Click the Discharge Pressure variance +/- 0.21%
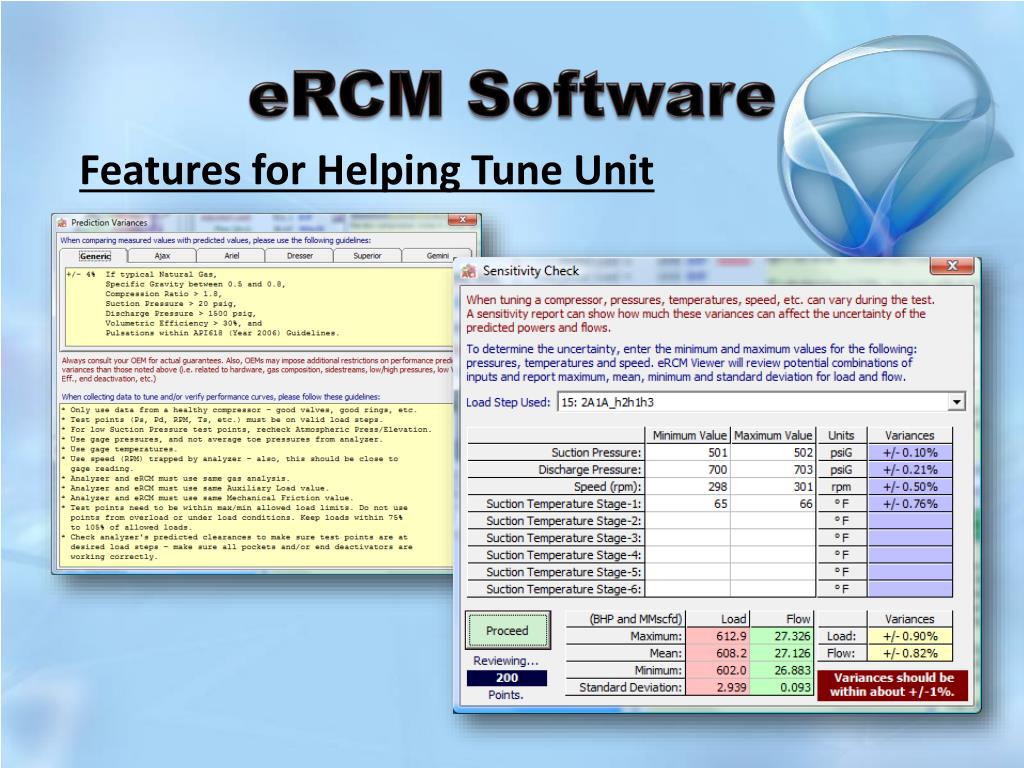The image size is (1024, 768). tap(910, 470)
